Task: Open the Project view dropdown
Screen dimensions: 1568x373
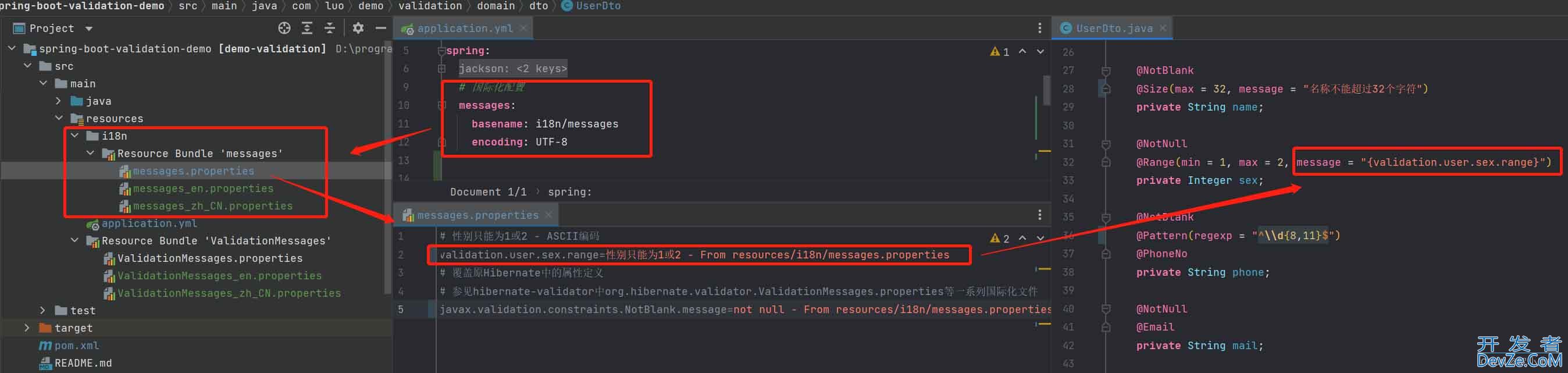Action: [x=89, y=29]
